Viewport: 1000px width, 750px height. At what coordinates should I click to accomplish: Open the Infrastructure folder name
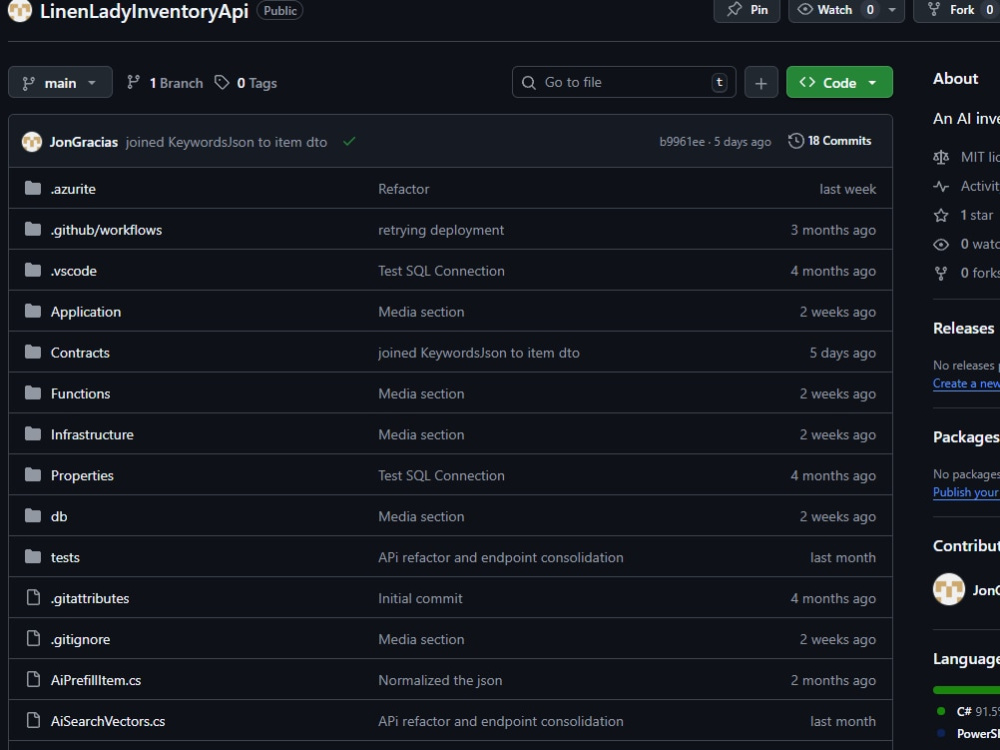(x=92, y=434)
